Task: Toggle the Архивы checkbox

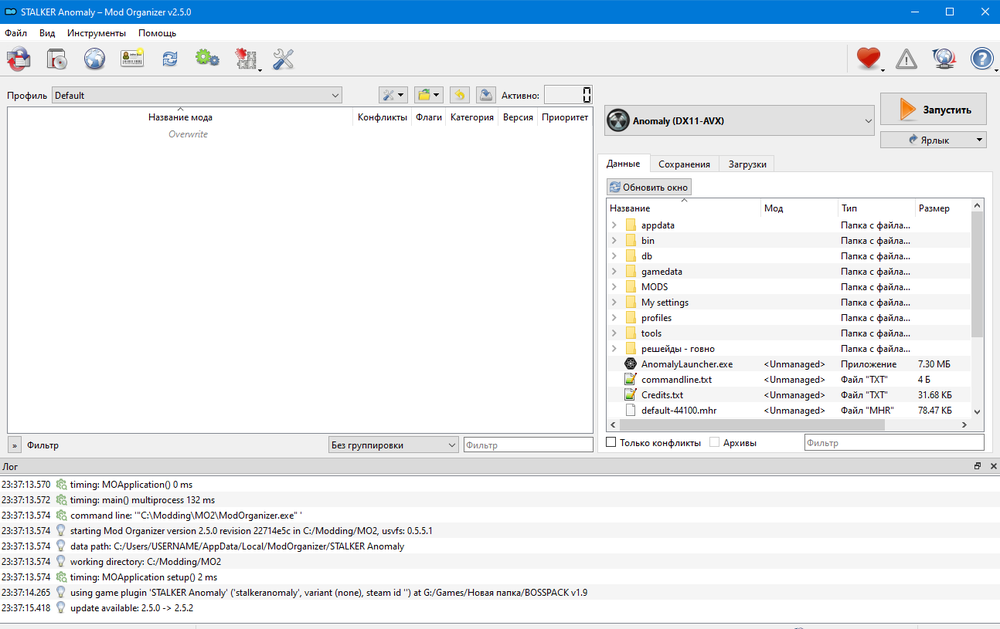Action: click(714, 442)
